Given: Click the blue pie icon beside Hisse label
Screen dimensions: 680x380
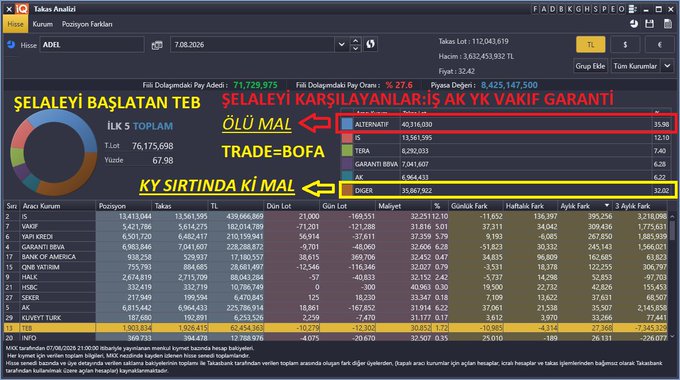Looking at the screenshot, I should 11,45.
